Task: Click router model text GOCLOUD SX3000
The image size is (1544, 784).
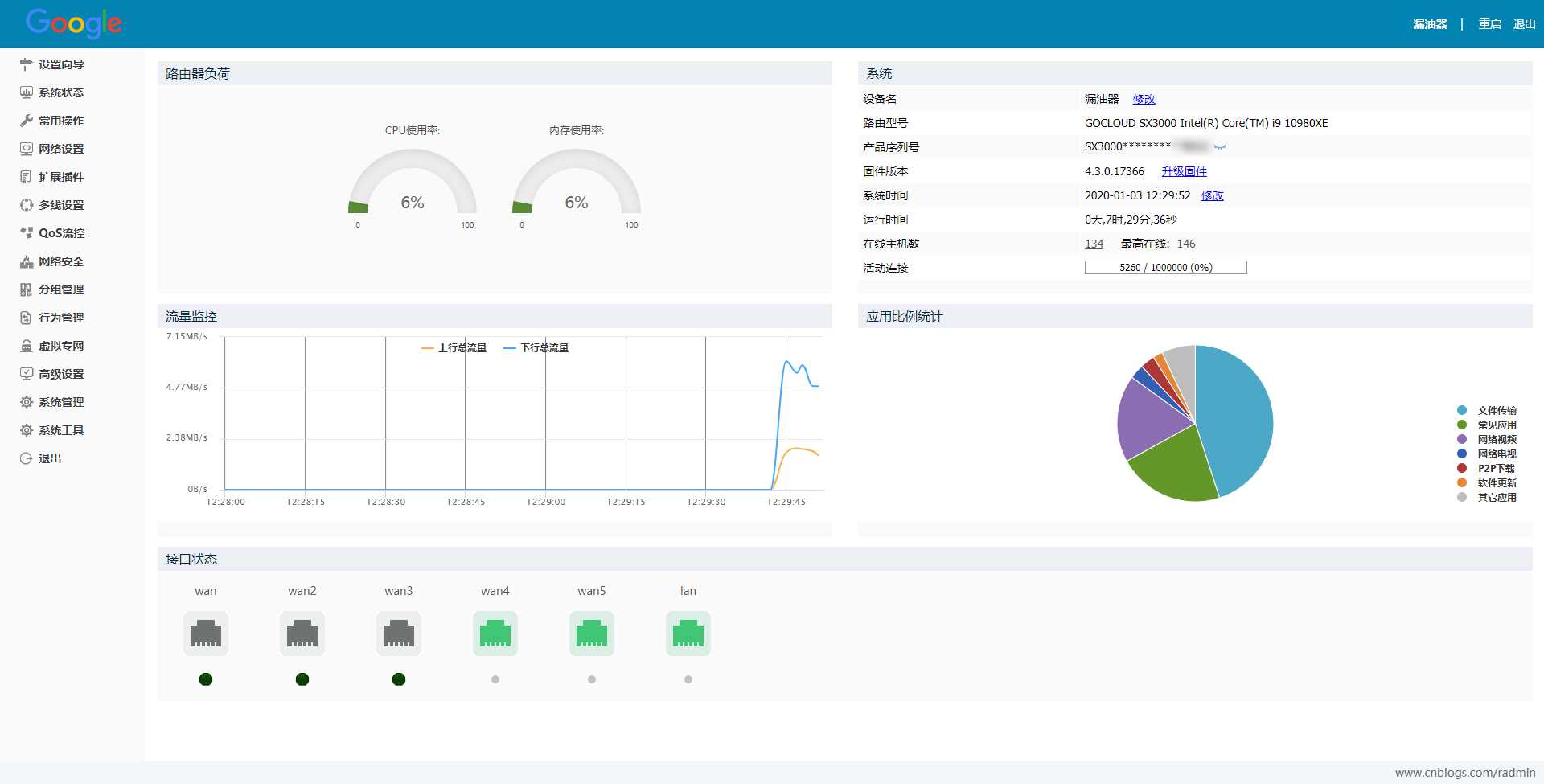Action: [x=1206, y=123]
